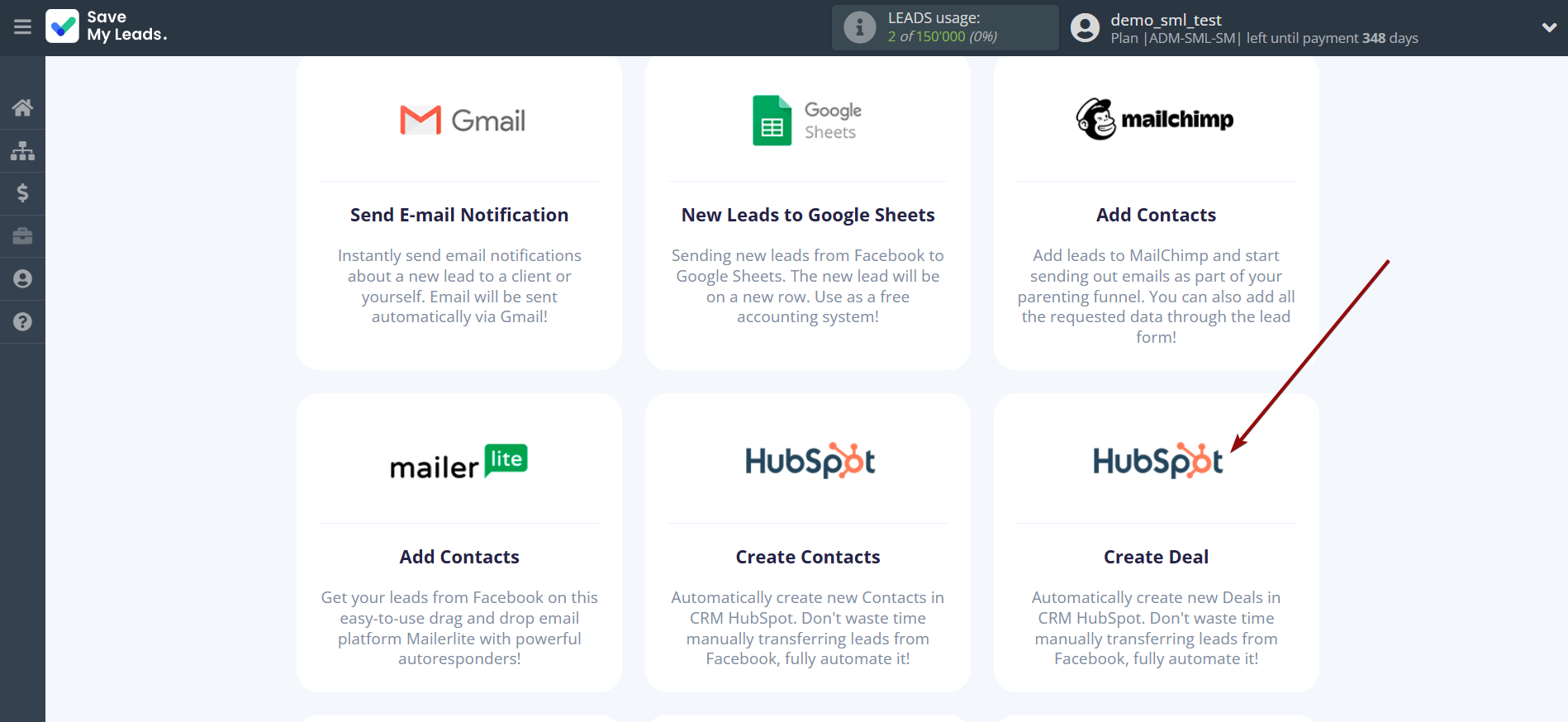Open the Create Deal template title
The image size is (1568, 722).
pos(1155,557)
